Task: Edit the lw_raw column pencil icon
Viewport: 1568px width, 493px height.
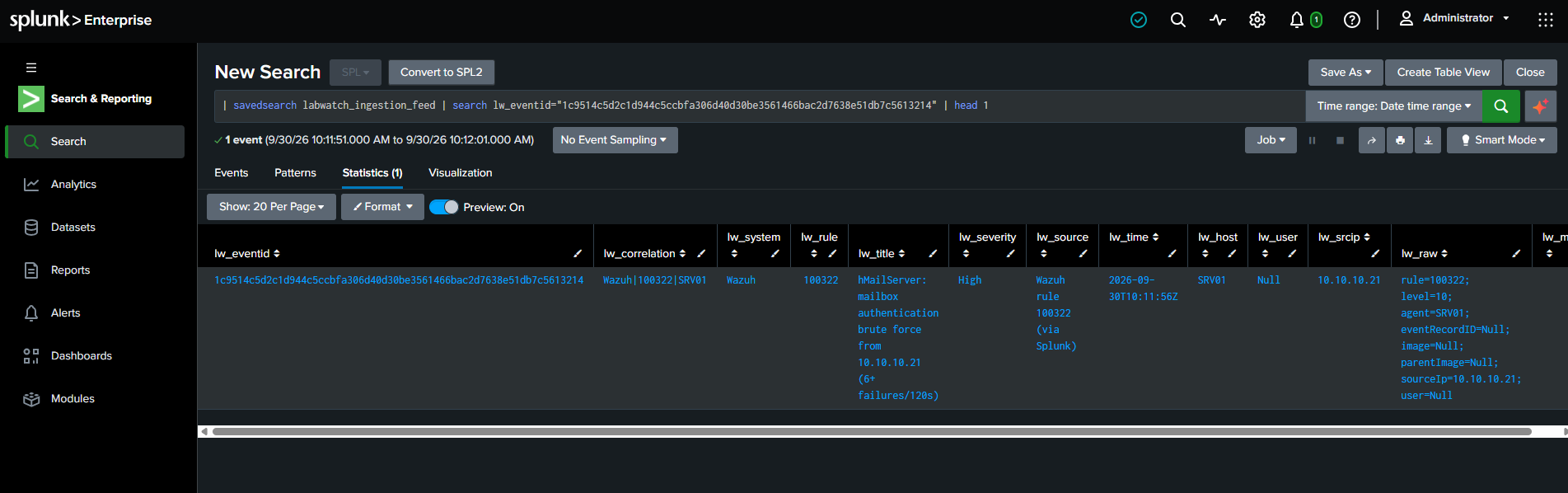Action: 1516,254
